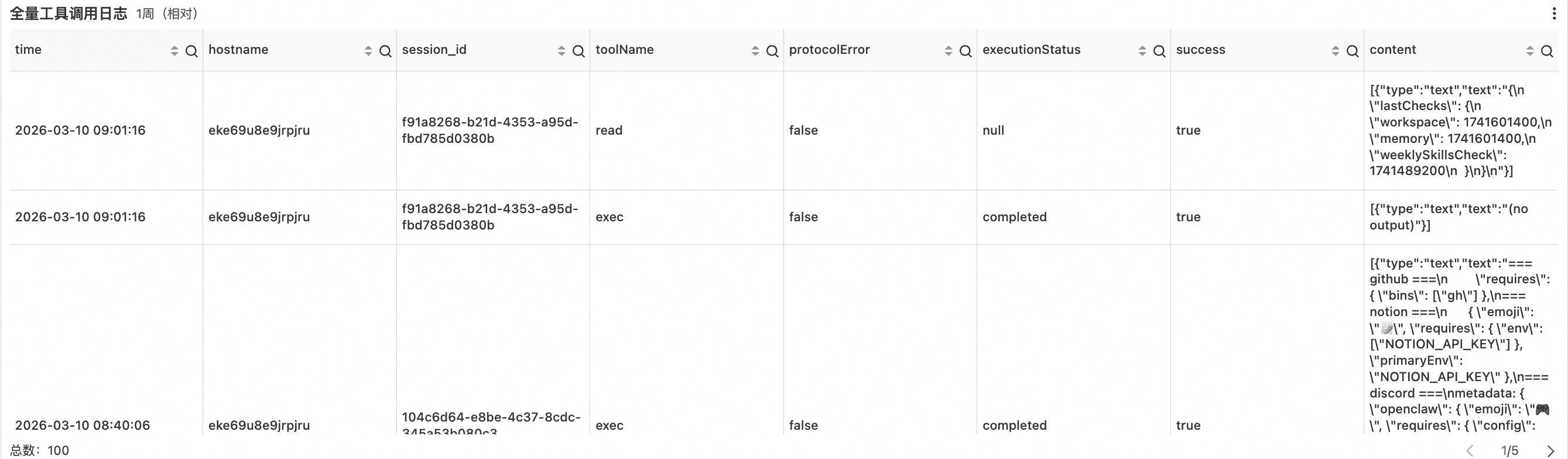Open the panel's three-dot more menu
The width and height of the screenshot is (1568, 459).
pyautogui.click(x=1554, y=14)
